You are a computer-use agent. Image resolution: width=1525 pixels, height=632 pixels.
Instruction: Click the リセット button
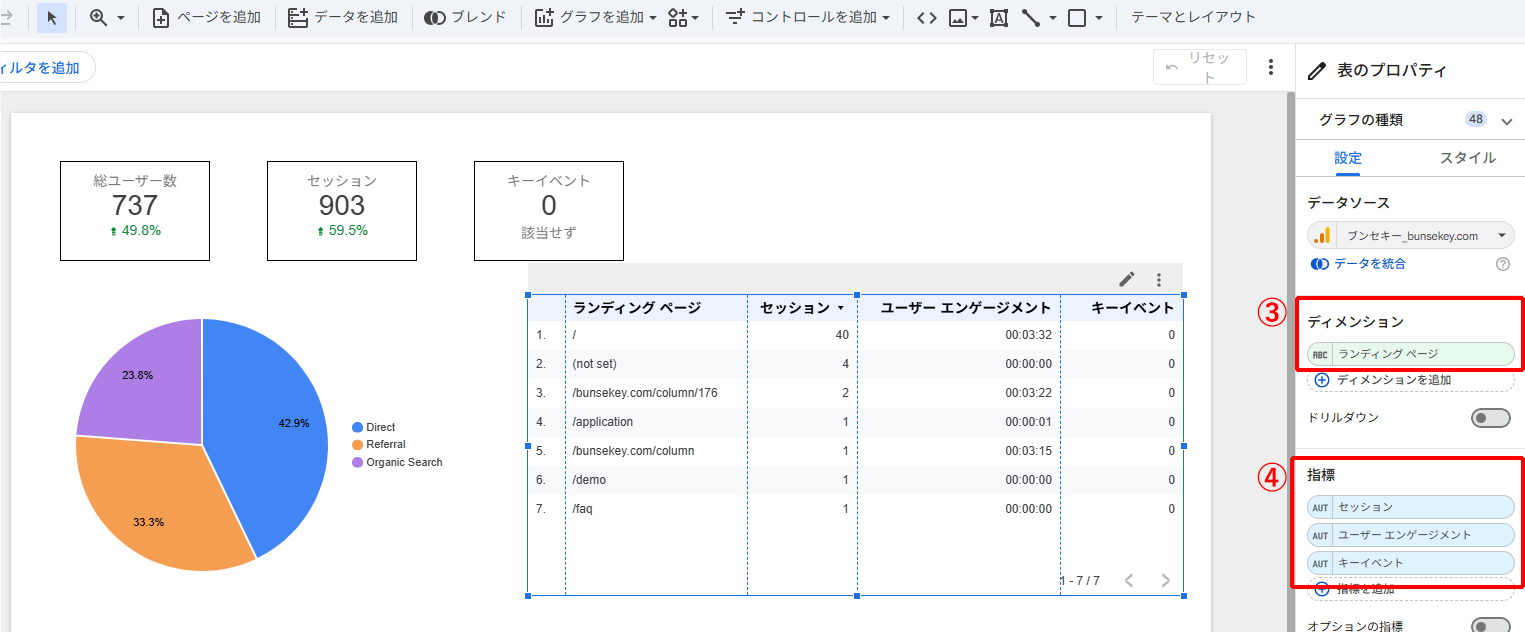click(1199, 66)
